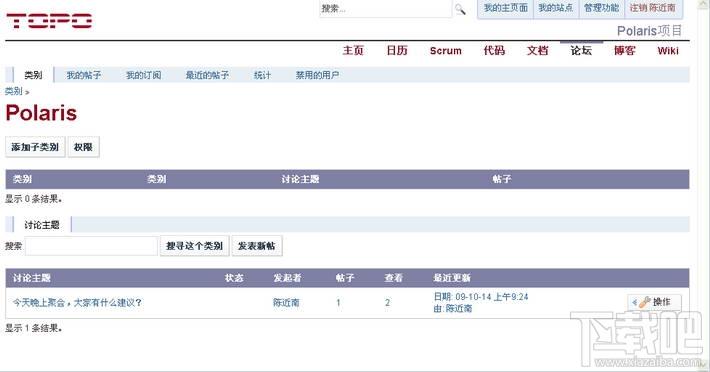The width and height of the screenshot is (710, 372).
Task: Click 陈近南 in the 发起者 column
Action: point(286,303)
